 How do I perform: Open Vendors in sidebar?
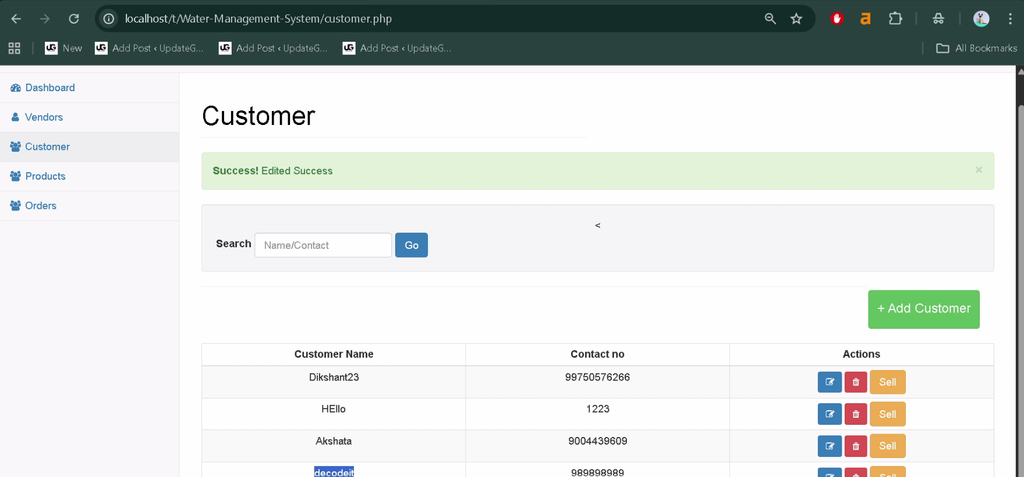89,117
